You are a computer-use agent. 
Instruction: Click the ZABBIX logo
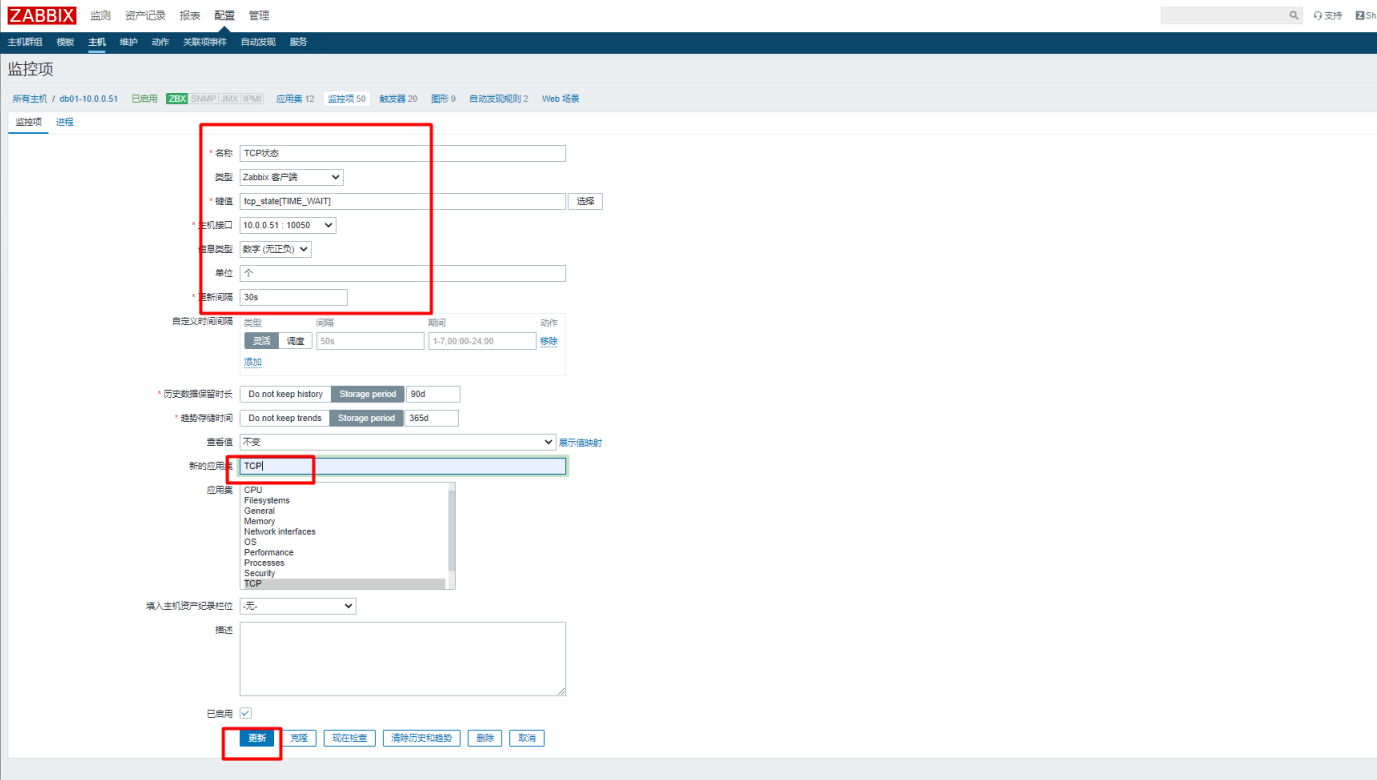pos(42,15)
